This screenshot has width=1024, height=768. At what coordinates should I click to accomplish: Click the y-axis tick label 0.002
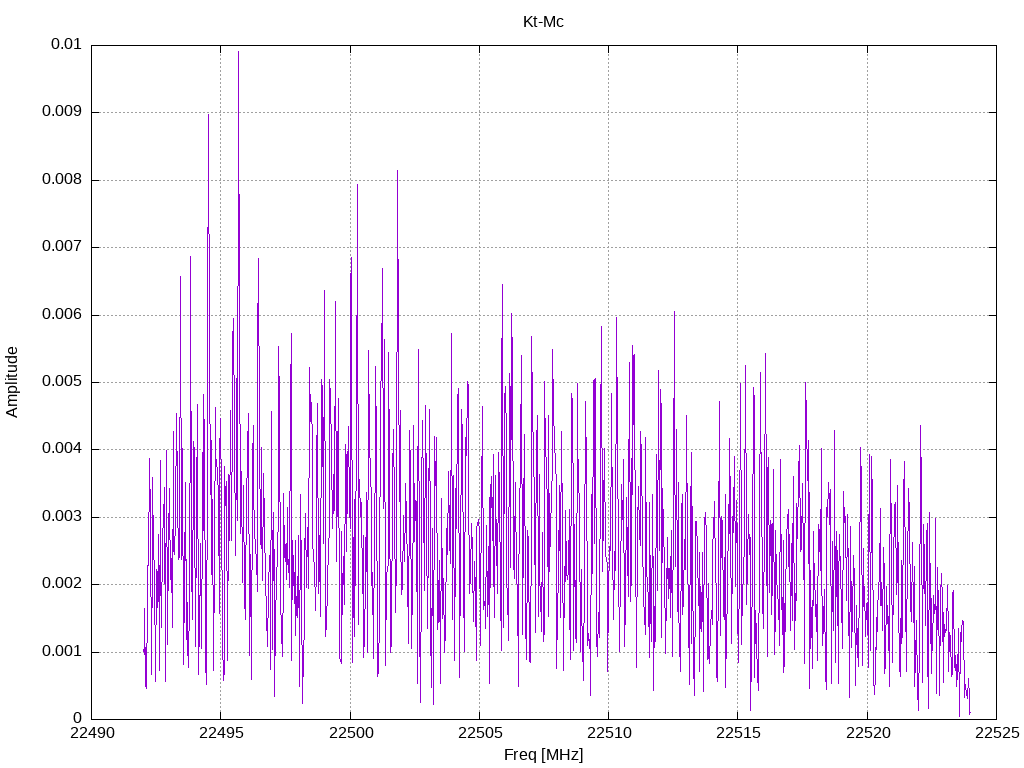62,584
